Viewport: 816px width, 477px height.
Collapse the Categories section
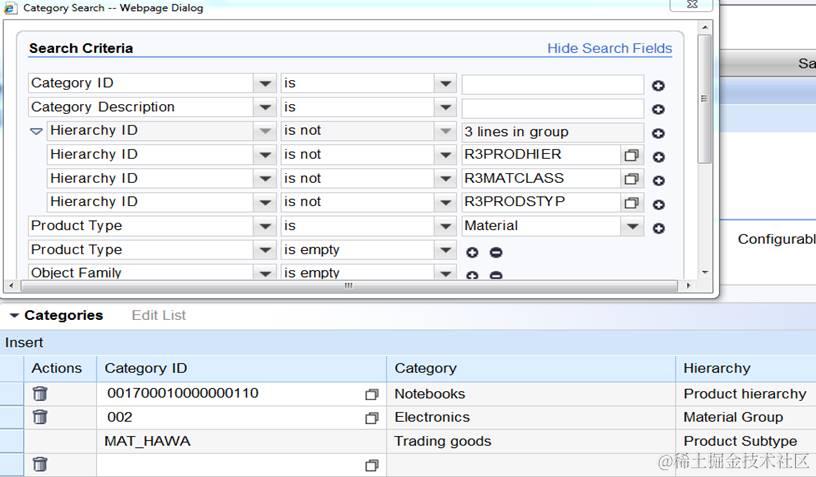click(14, 315)
